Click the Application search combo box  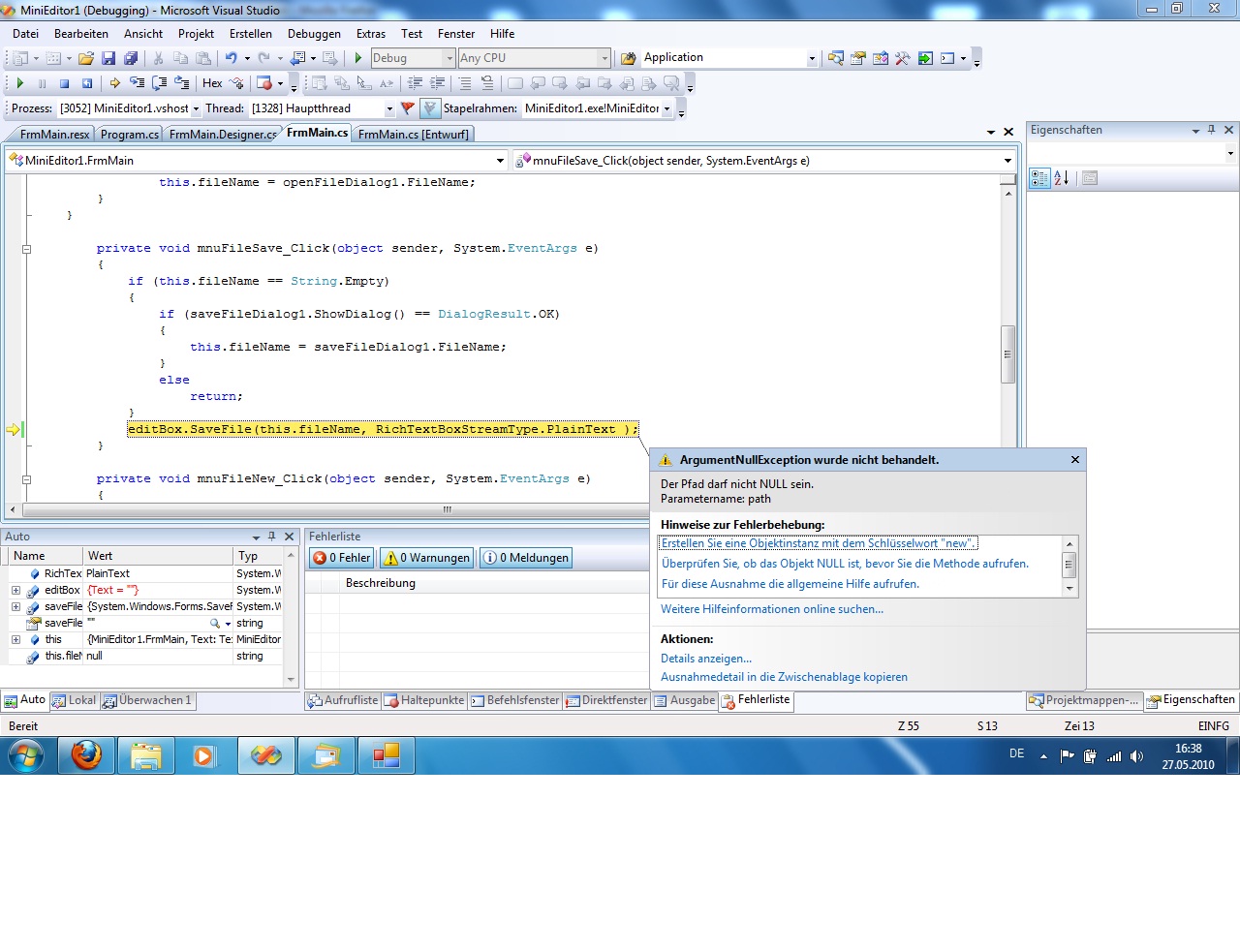coord(730,58)
